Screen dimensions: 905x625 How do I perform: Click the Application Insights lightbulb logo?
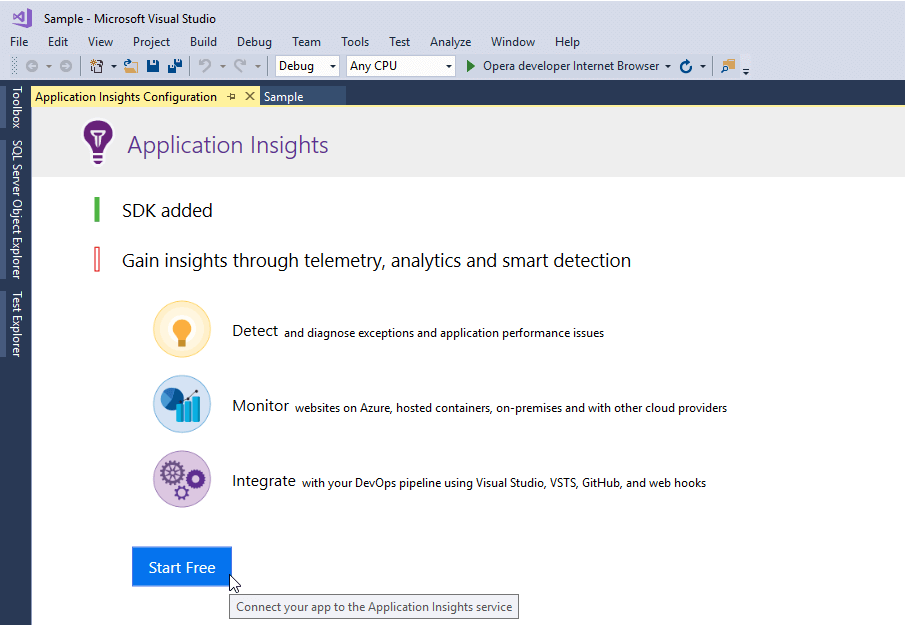[x=98, y=143]
